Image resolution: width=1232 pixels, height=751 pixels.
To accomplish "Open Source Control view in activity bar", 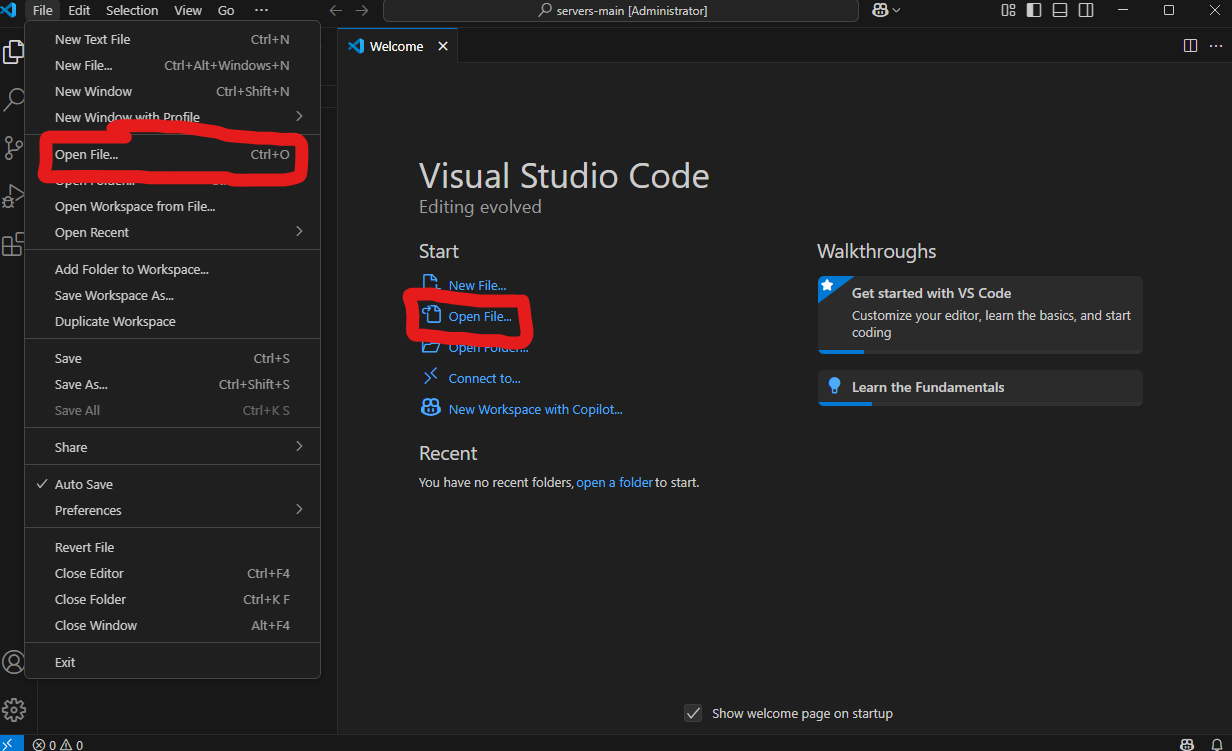I will pos(13,148).
